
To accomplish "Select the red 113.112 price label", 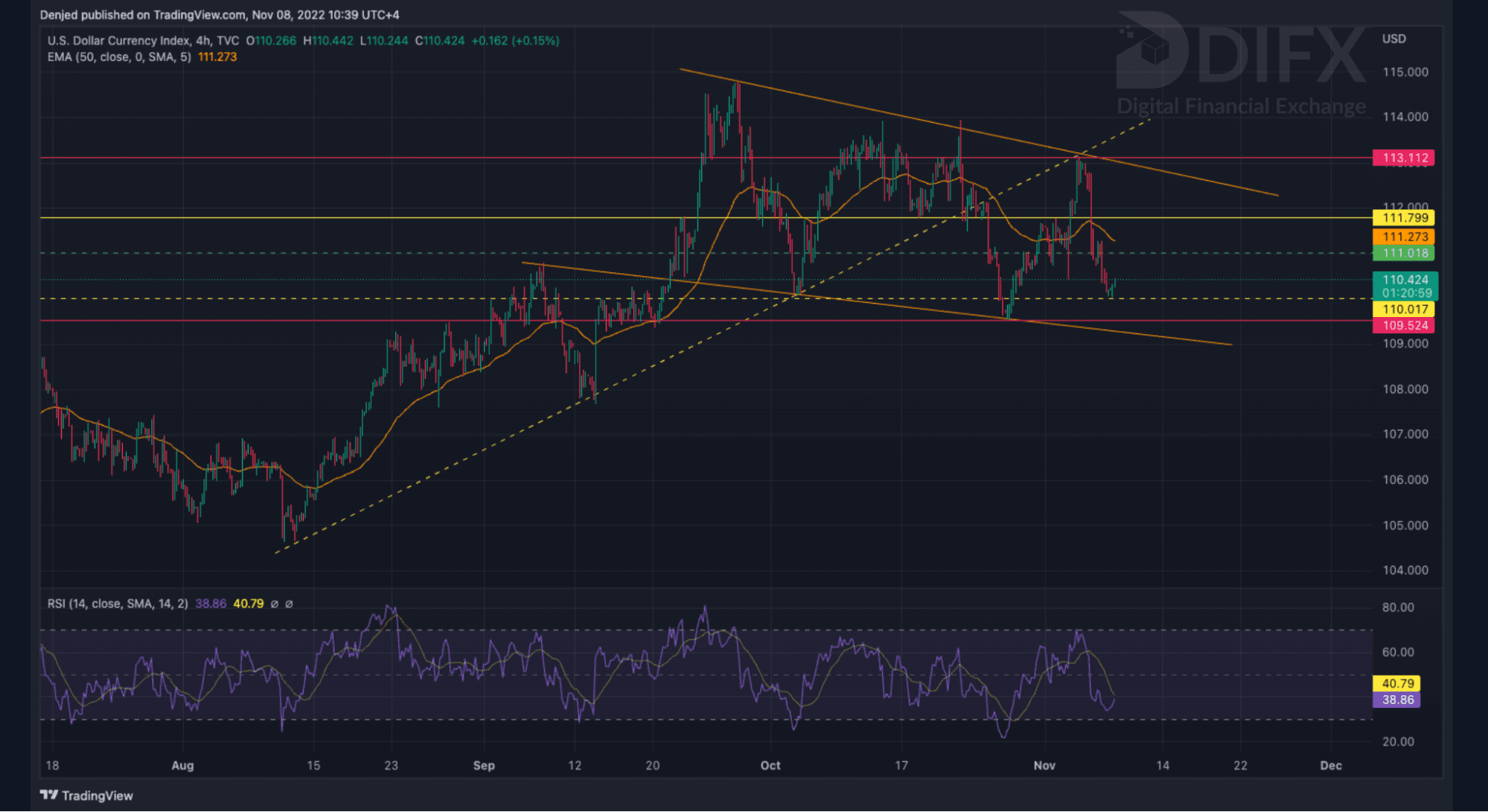I will point(1404,158).
